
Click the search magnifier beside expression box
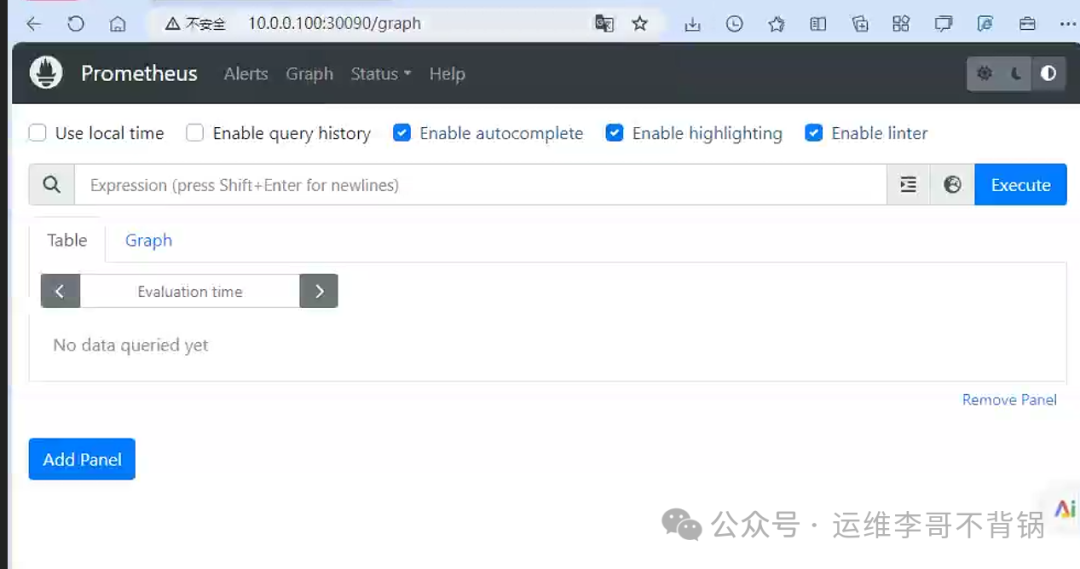click(x=52, y=185)
